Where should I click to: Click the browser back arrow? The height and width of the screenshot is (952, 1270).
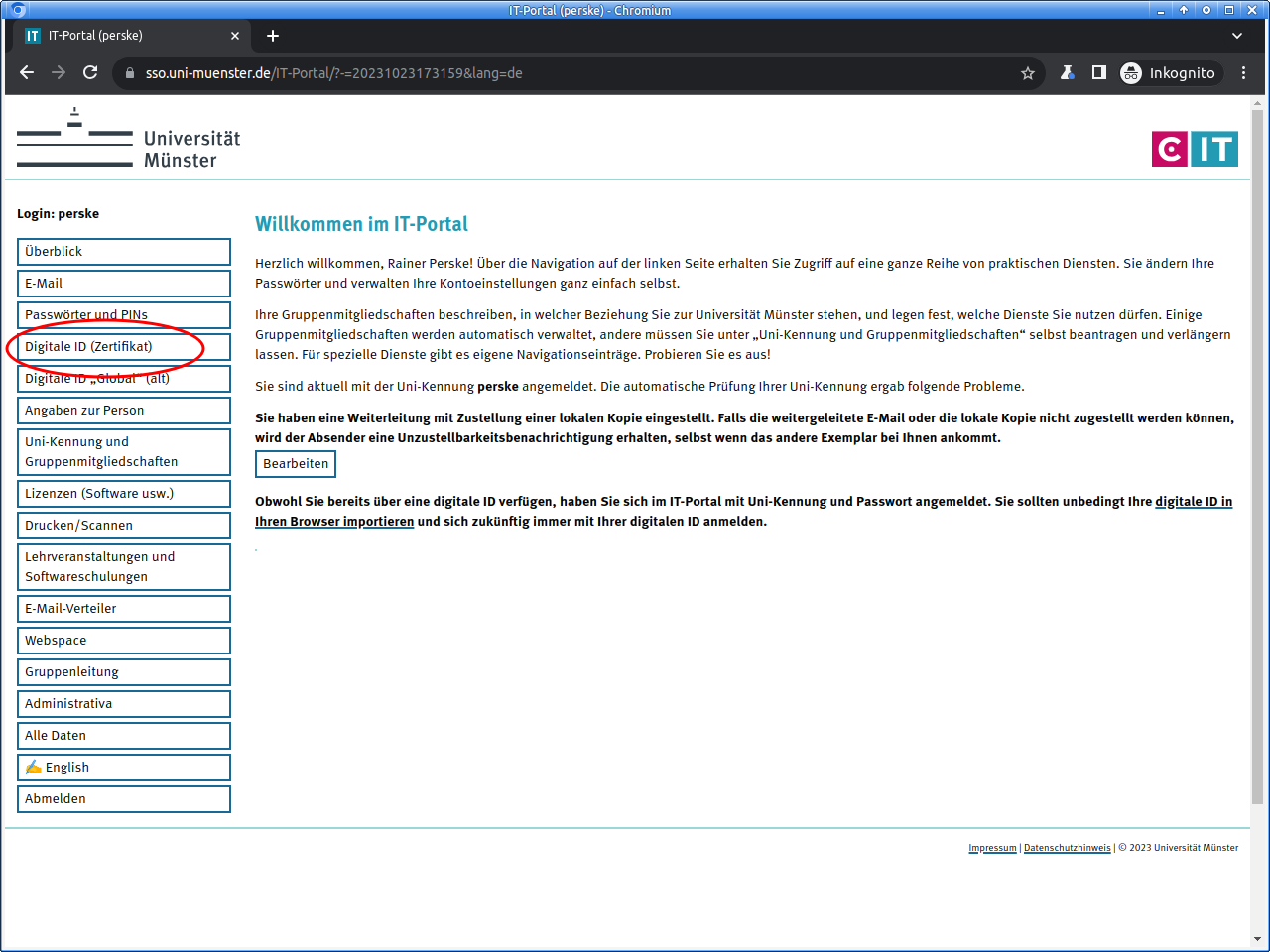pyautogui.click(x=27, y=72)
